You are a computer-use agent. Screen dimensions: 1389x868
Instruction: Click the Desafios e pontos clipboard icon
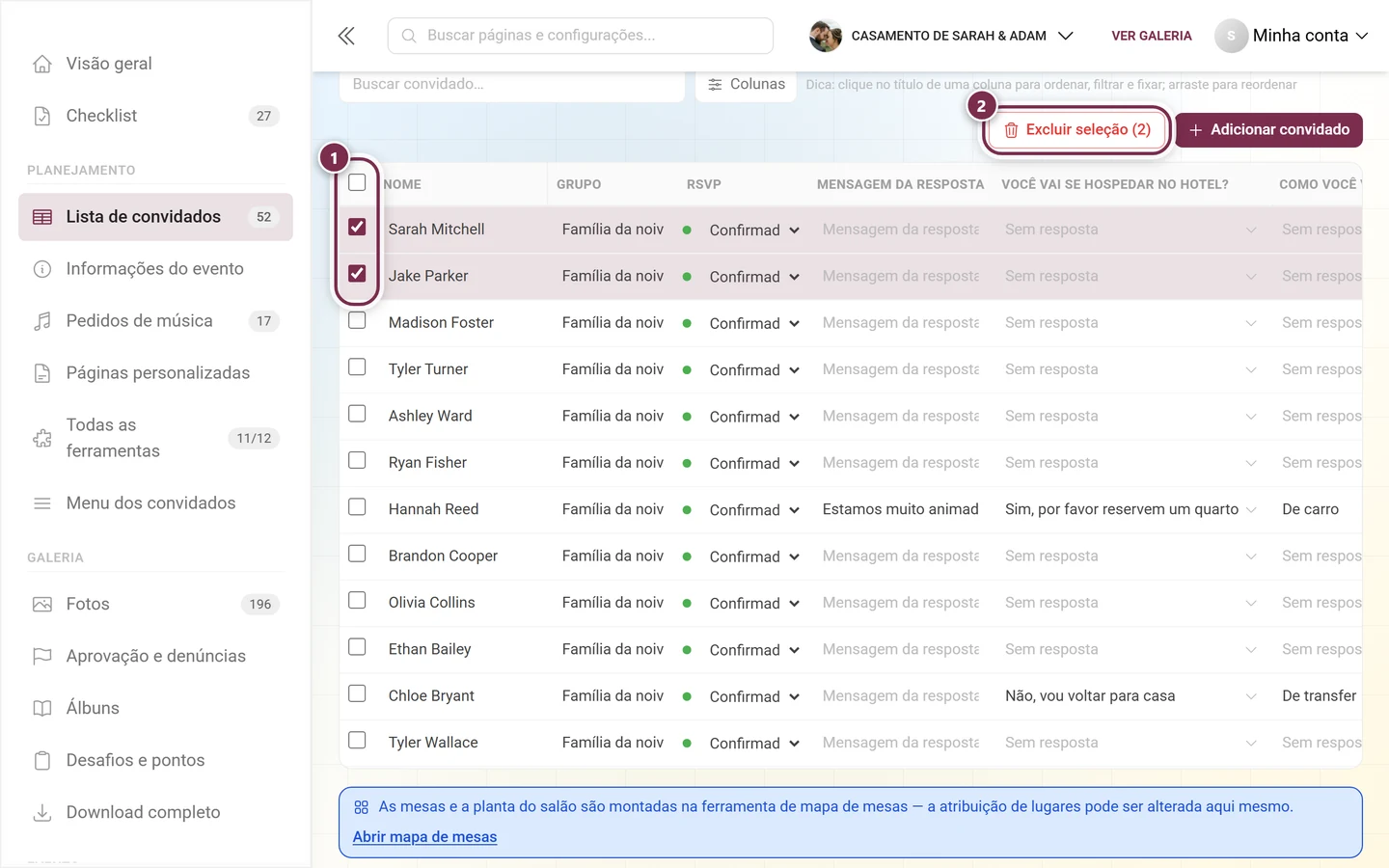(42, 760)
